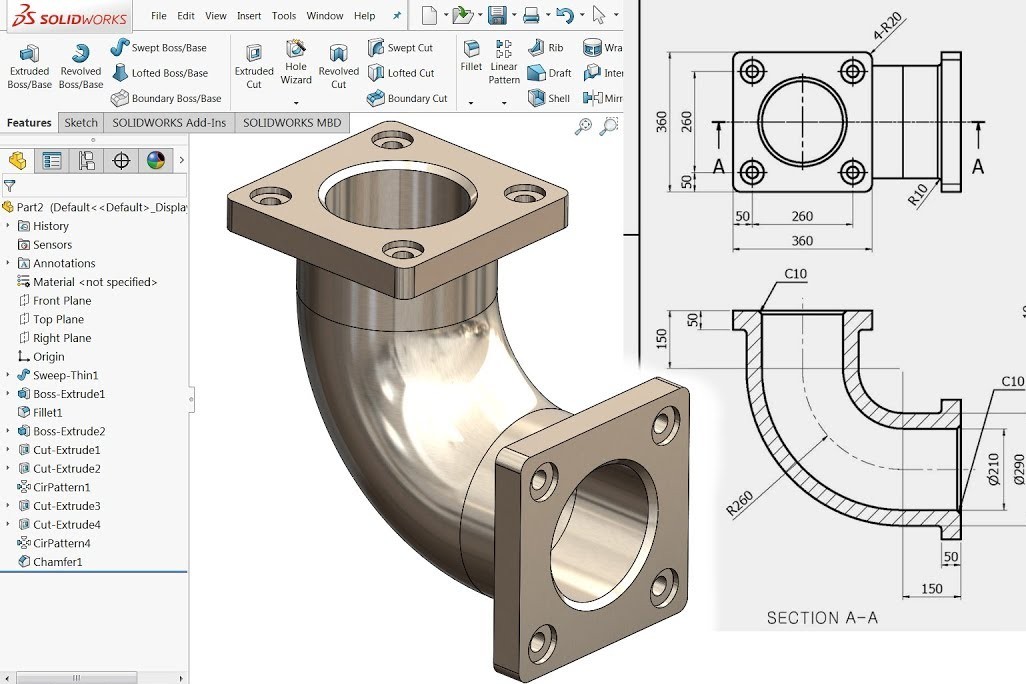Viewport: 1026px width, 684px height.
Task: Open the Insert menu
Action: click(249, 16)
